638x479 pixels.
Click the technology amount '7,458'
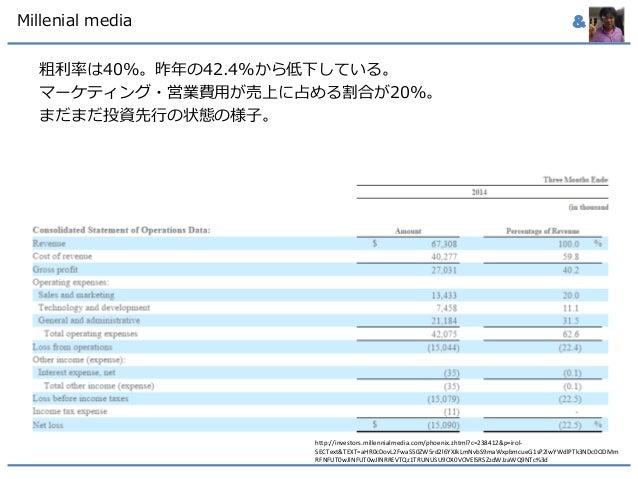tap(446, 308)
